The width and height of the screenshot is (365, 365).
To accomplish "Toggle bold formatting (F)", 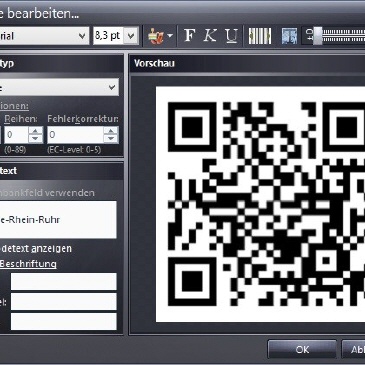I will pos(189,36).
